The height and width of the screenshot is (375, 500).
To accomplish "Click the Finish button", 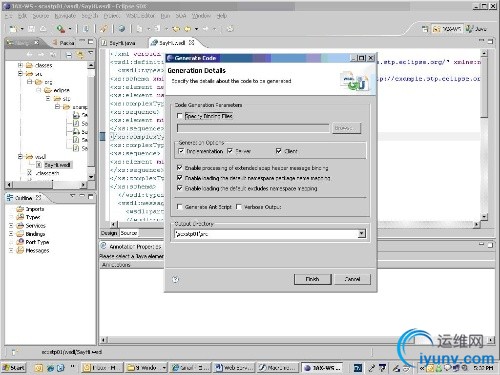I will pyautogui.click(x=313, y=279).
